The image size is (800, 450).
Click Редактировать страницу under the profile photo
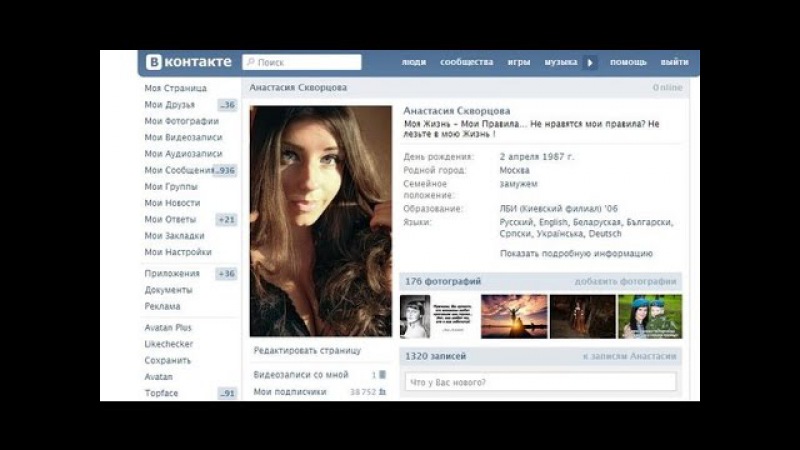tap(307, 351)
